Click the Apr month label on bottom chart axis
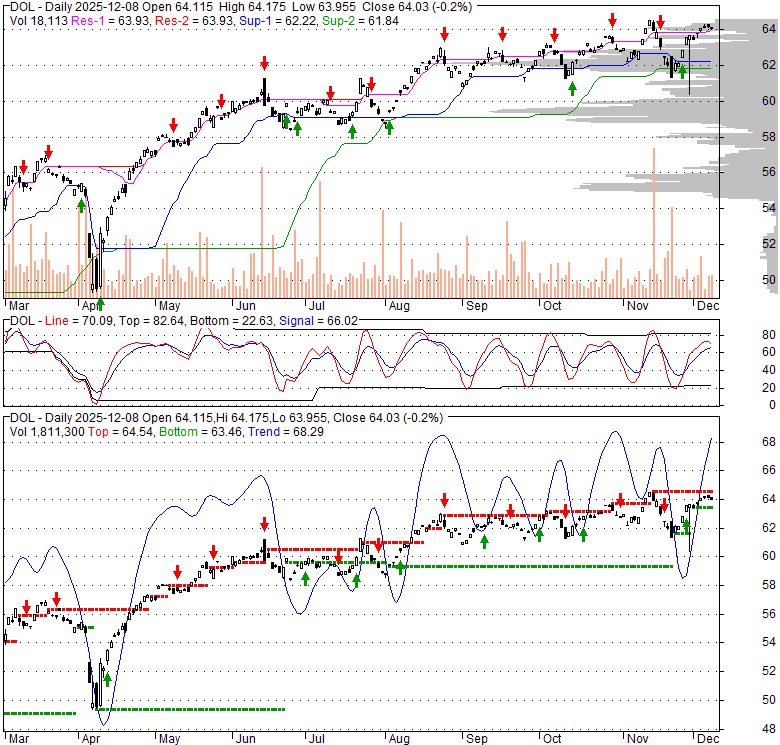 click(92, 739)
